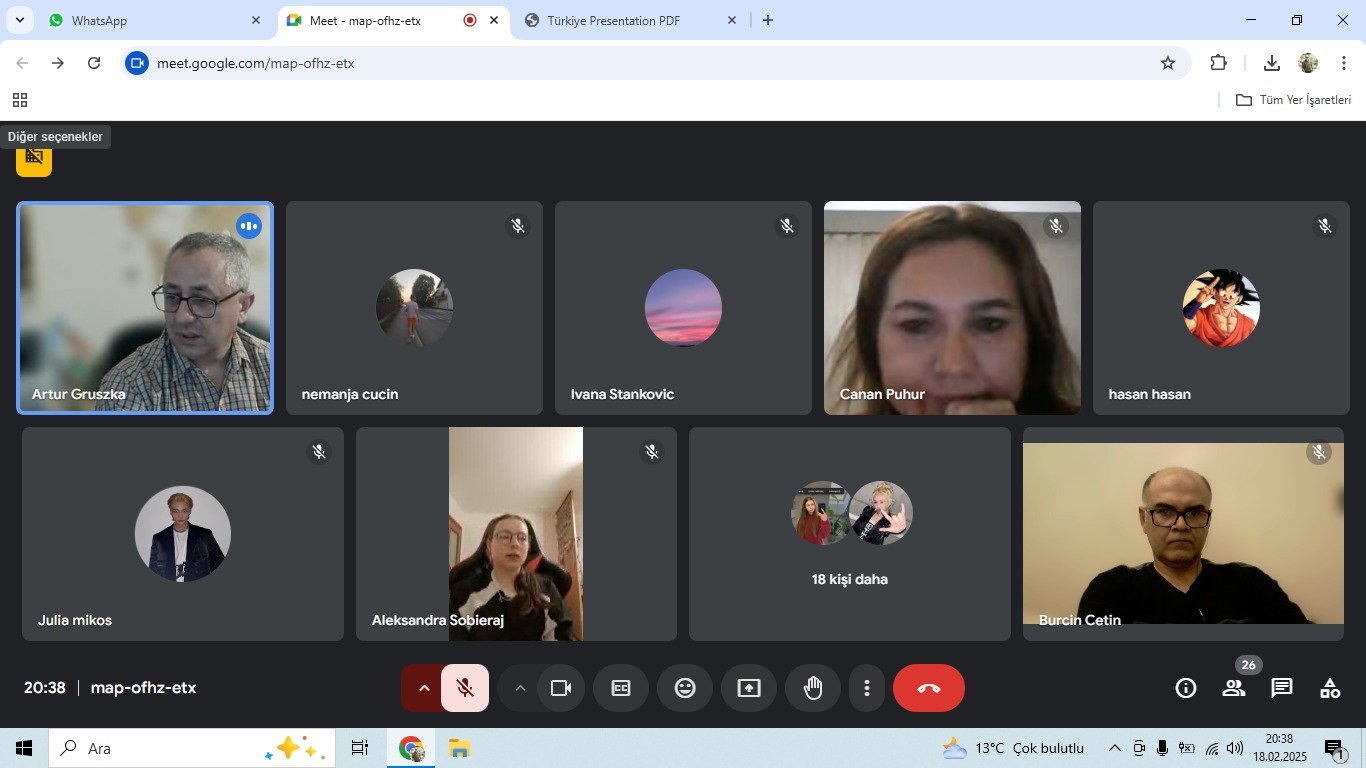Toggle the muted microphone button
This screenshot has width=1366, height=768.
465,688
